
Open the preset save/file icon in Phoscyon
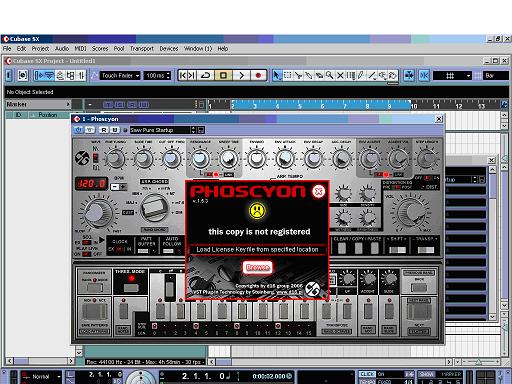[201, 130]
